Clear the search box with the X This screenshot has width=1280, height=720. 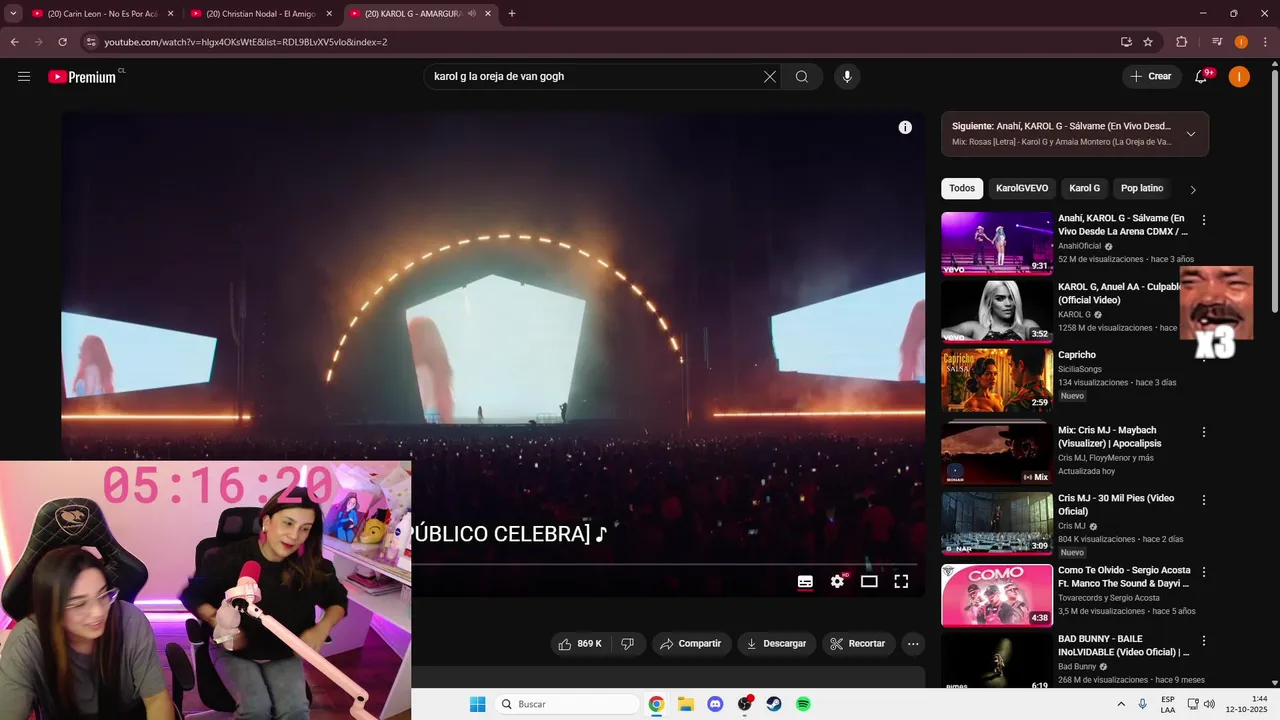(770, 77)
